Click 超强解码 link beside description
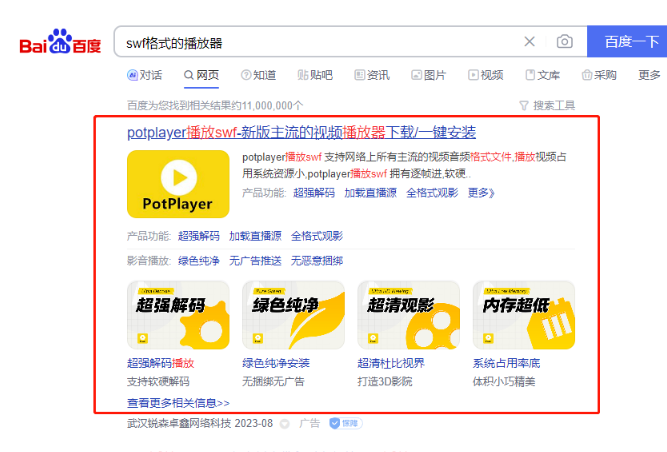667x452 pixels. (314, 193)
